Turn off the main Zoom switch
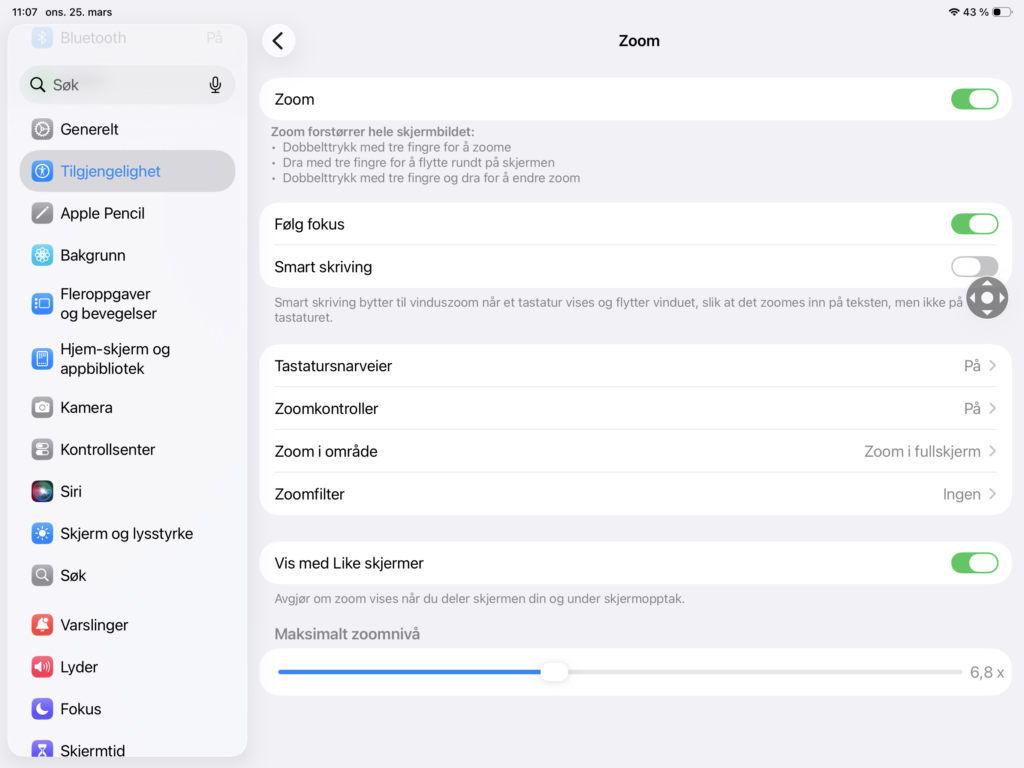Image resolution: width=1024 pixels, height=768 pixels. pyautogui.click(x=974, y=99)
